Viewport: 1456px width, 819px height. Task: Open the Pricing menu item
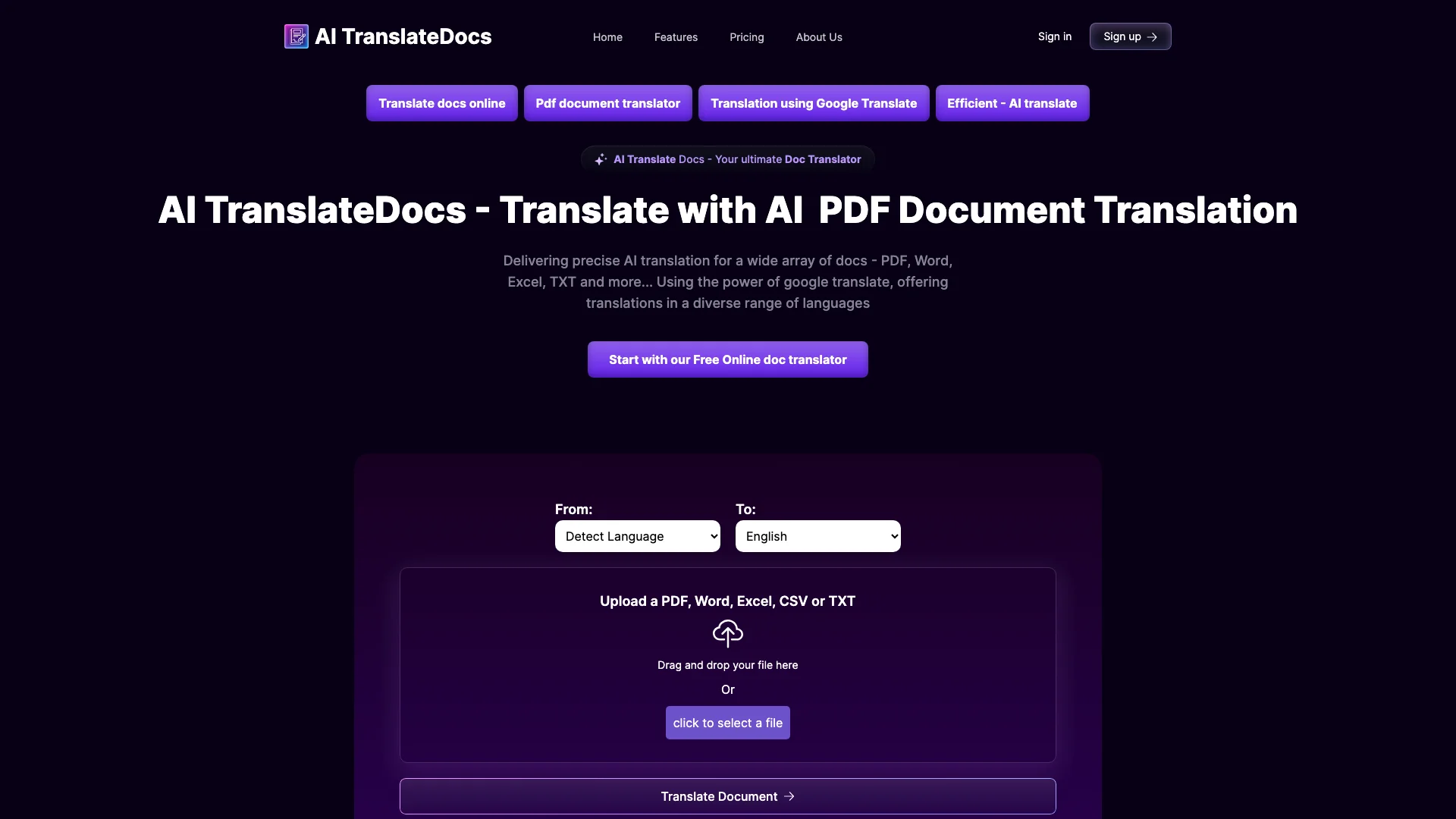tap(747, 36)
